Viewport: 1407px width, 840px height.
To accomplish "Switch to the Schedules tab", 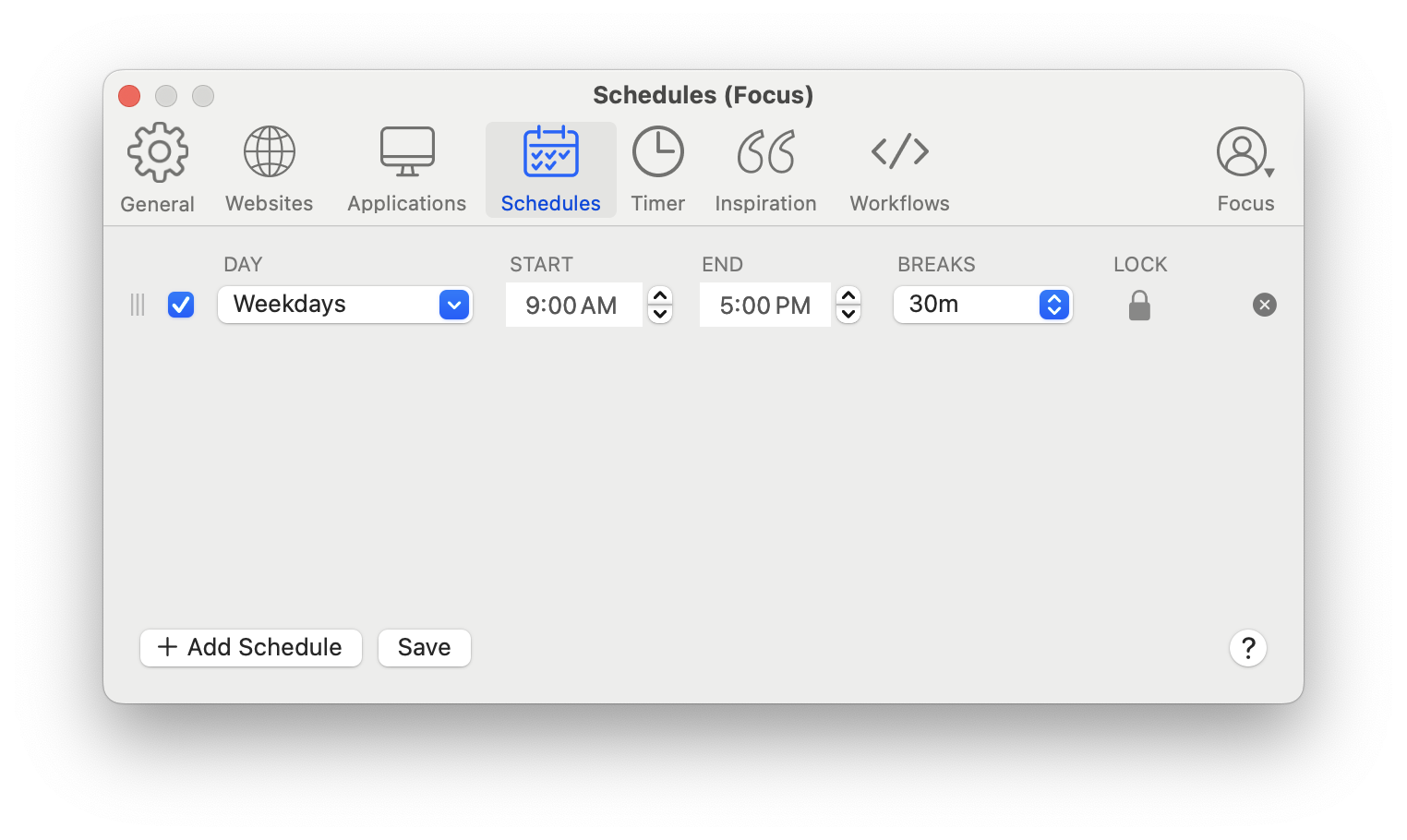I will (x=550, y=170).
